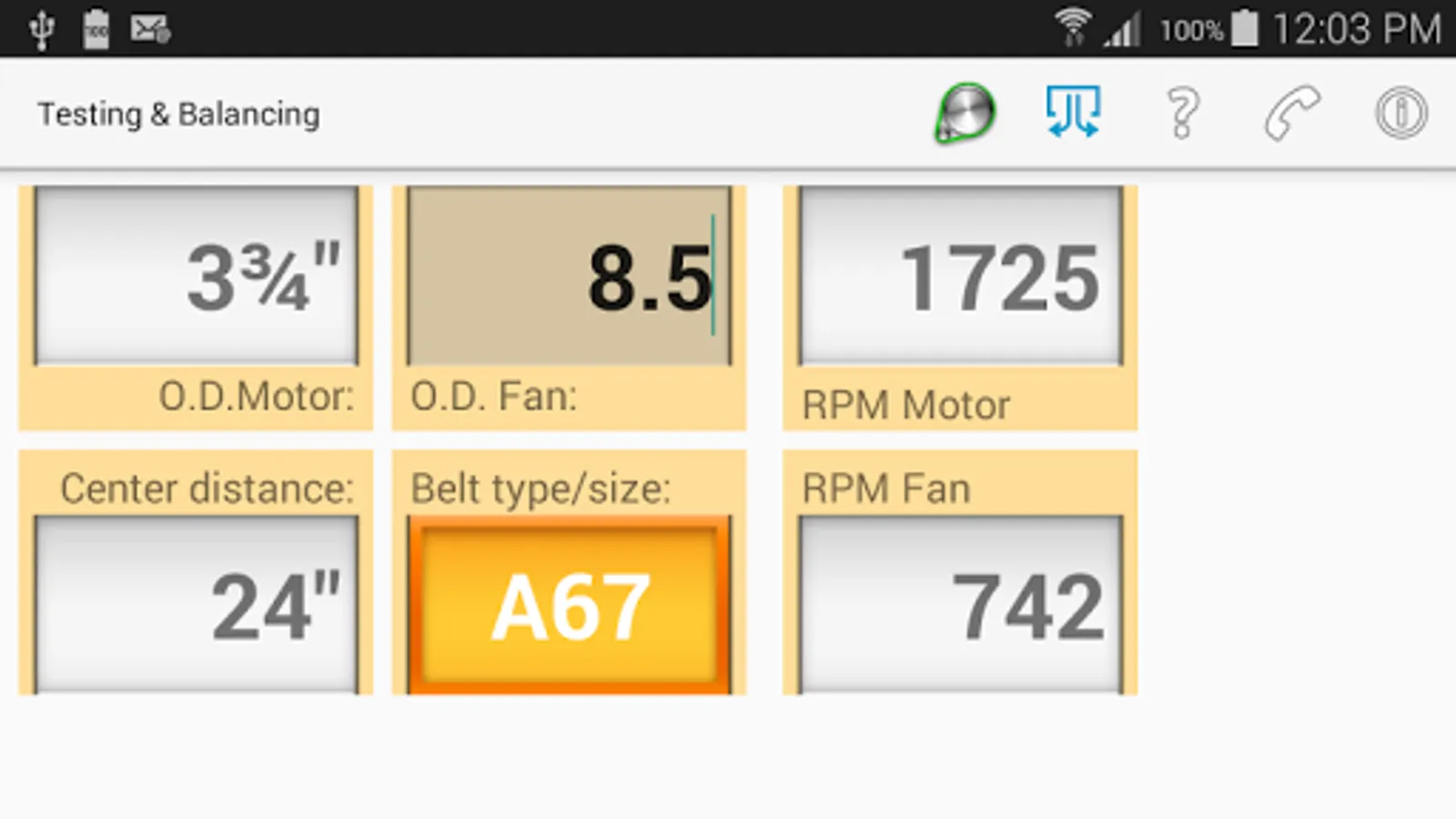Image resolution: width=1456 pixels, height=819 pixels.
Task: Select the O.D. Motor 3¾" field
Action: 196,276
